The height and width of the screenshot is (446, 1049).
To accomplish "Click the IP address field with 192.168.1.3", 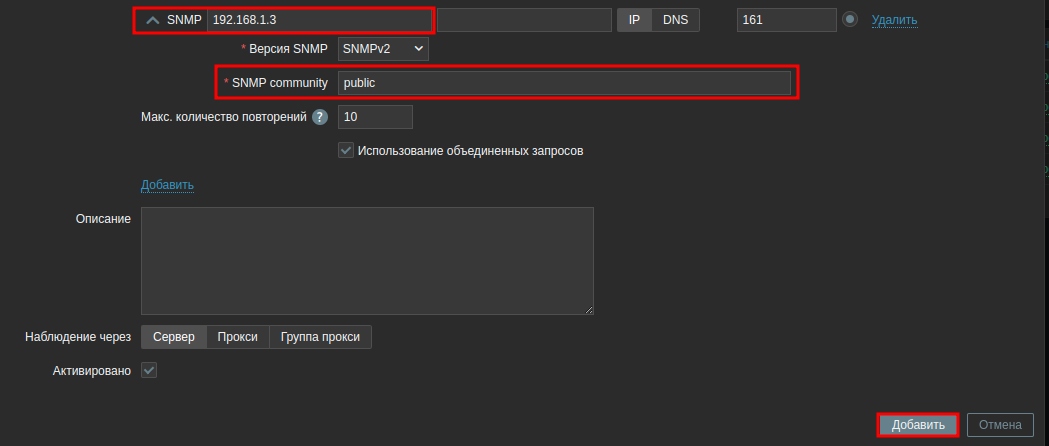I will point(318,20).
